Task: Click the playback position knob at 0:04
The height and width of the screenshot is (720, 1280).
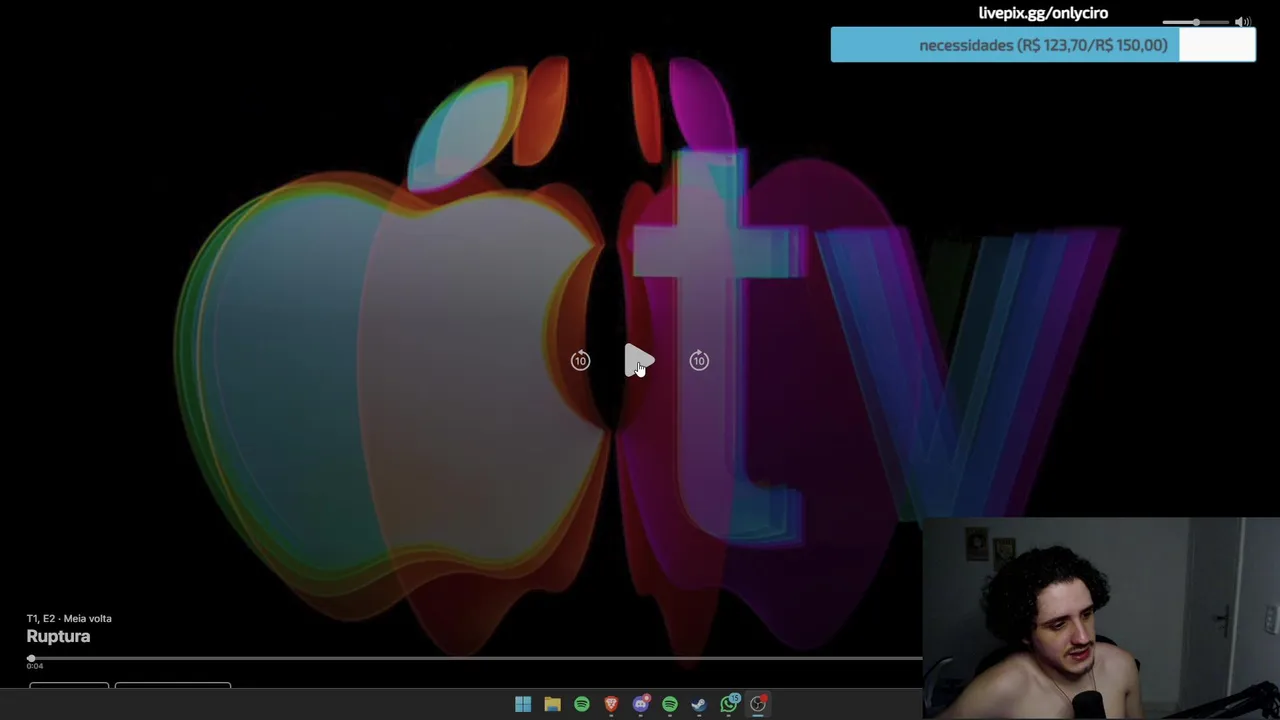Action: [x=31, y=658]
